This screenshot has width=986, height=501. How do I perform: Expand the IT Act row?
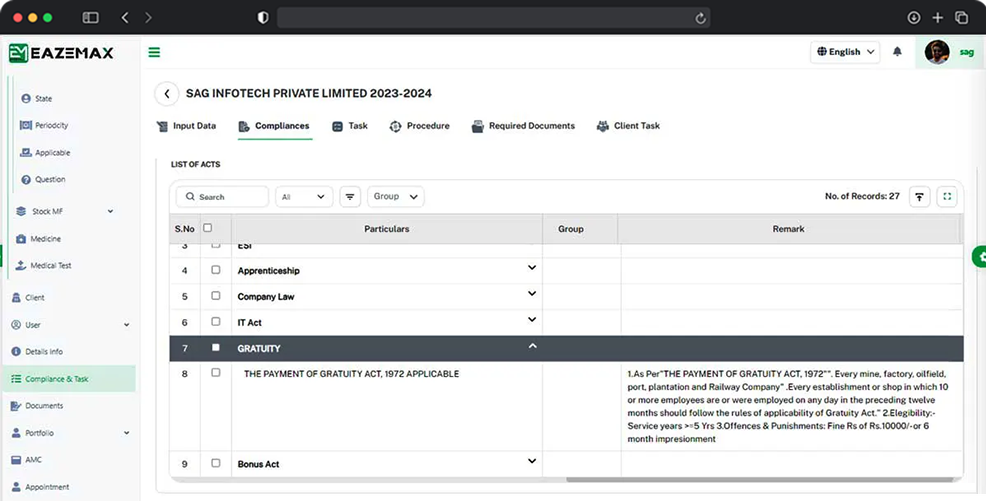532,319
